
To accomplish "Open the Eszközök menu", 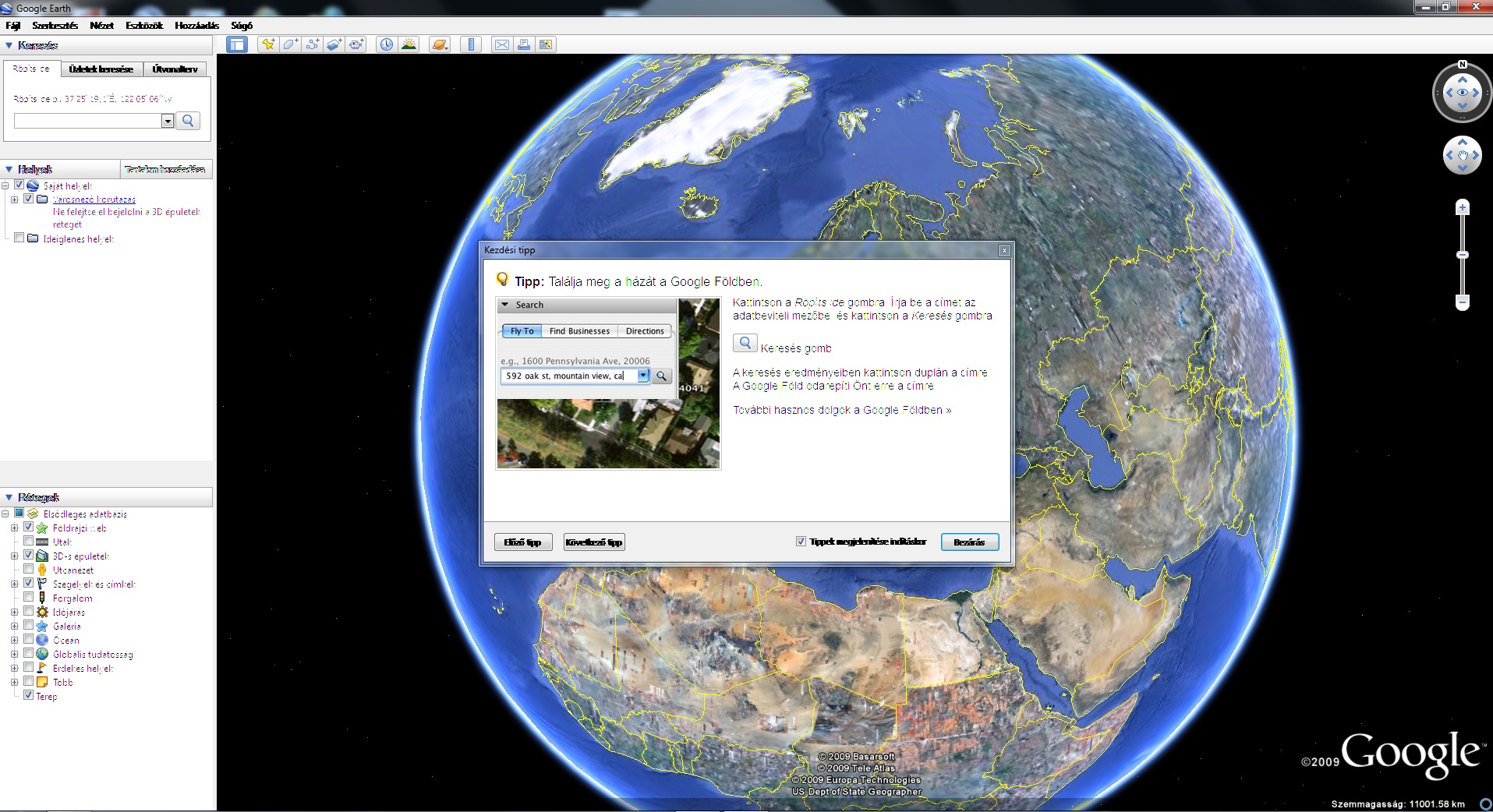I will pos(144,26).
